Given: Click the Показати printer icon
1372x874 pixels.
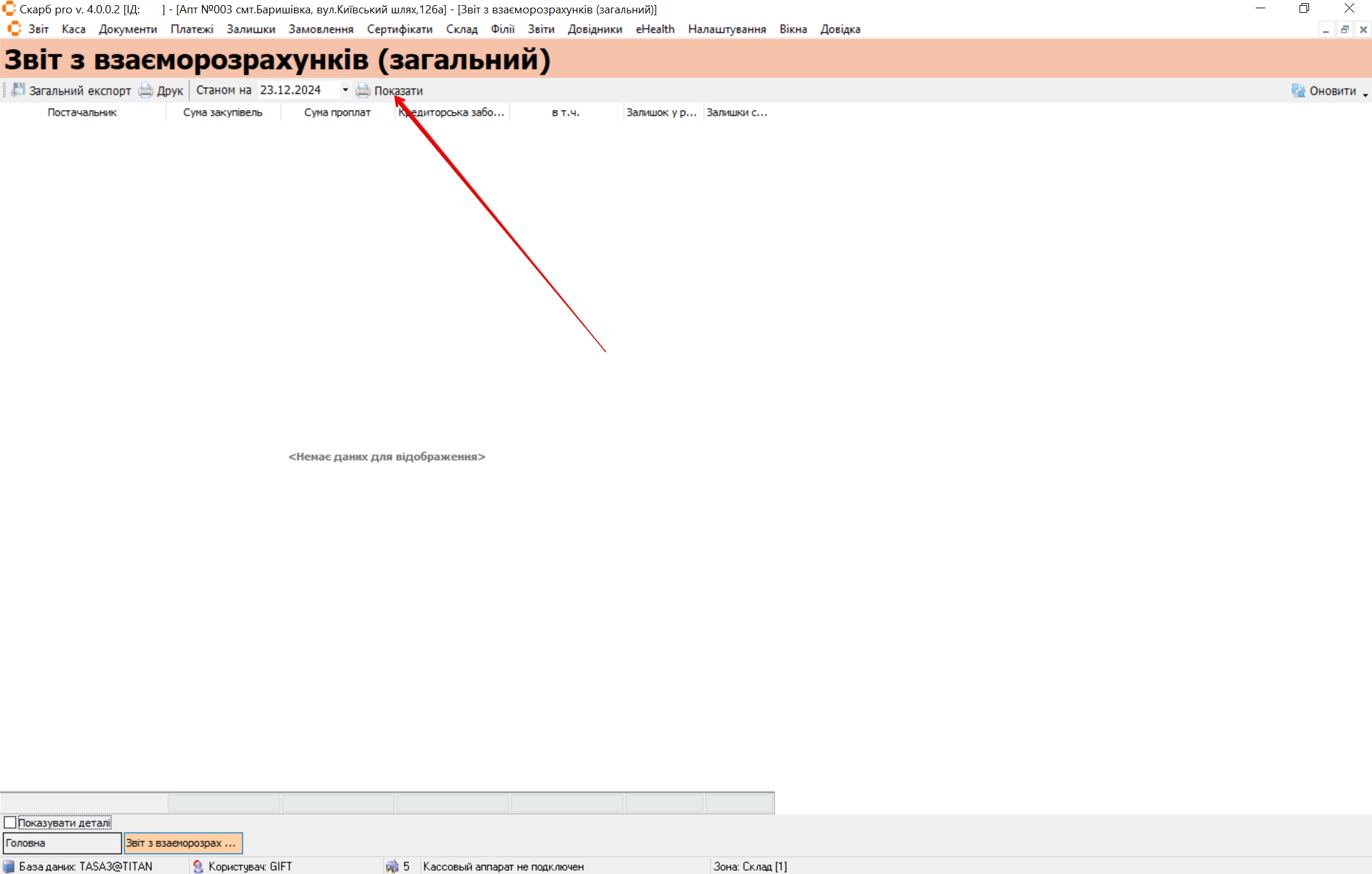Looking at the screenshot, I should (363, 90).
